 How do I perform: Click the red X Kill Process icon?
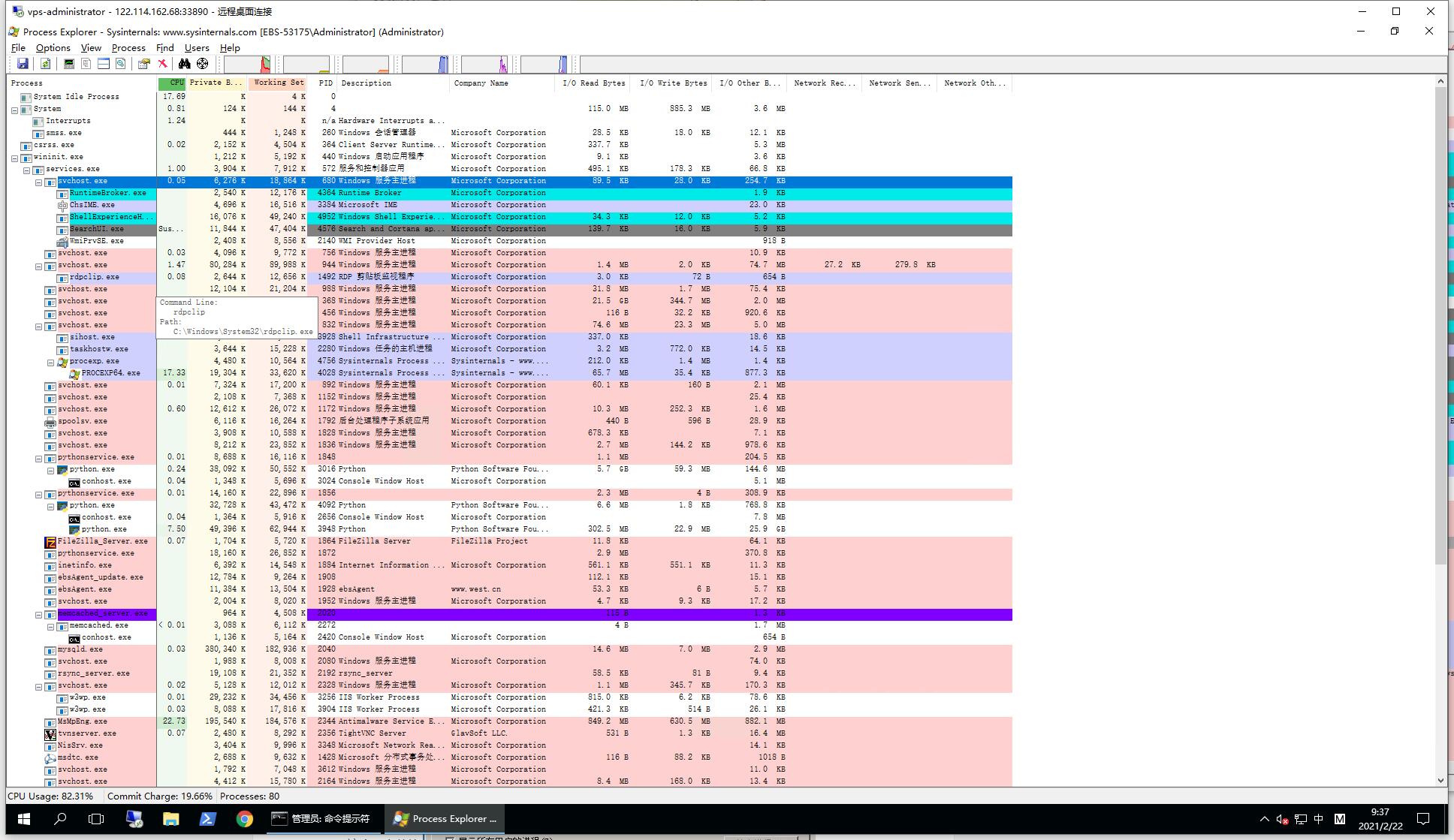(162, 64)
